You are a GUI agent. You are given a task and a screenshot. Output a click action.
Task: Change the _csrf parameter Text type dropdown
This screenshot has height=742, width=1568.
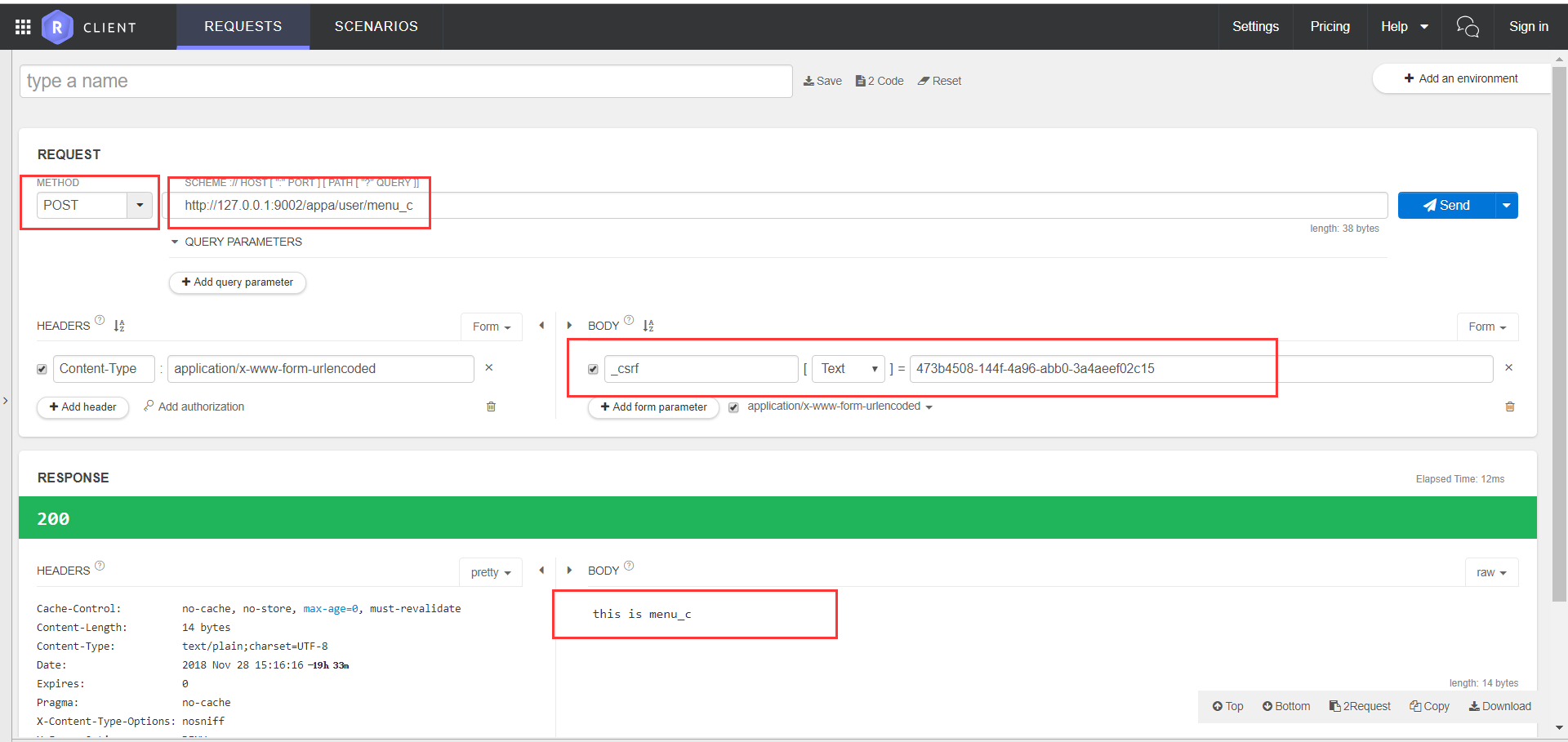[x=848, y=368]
